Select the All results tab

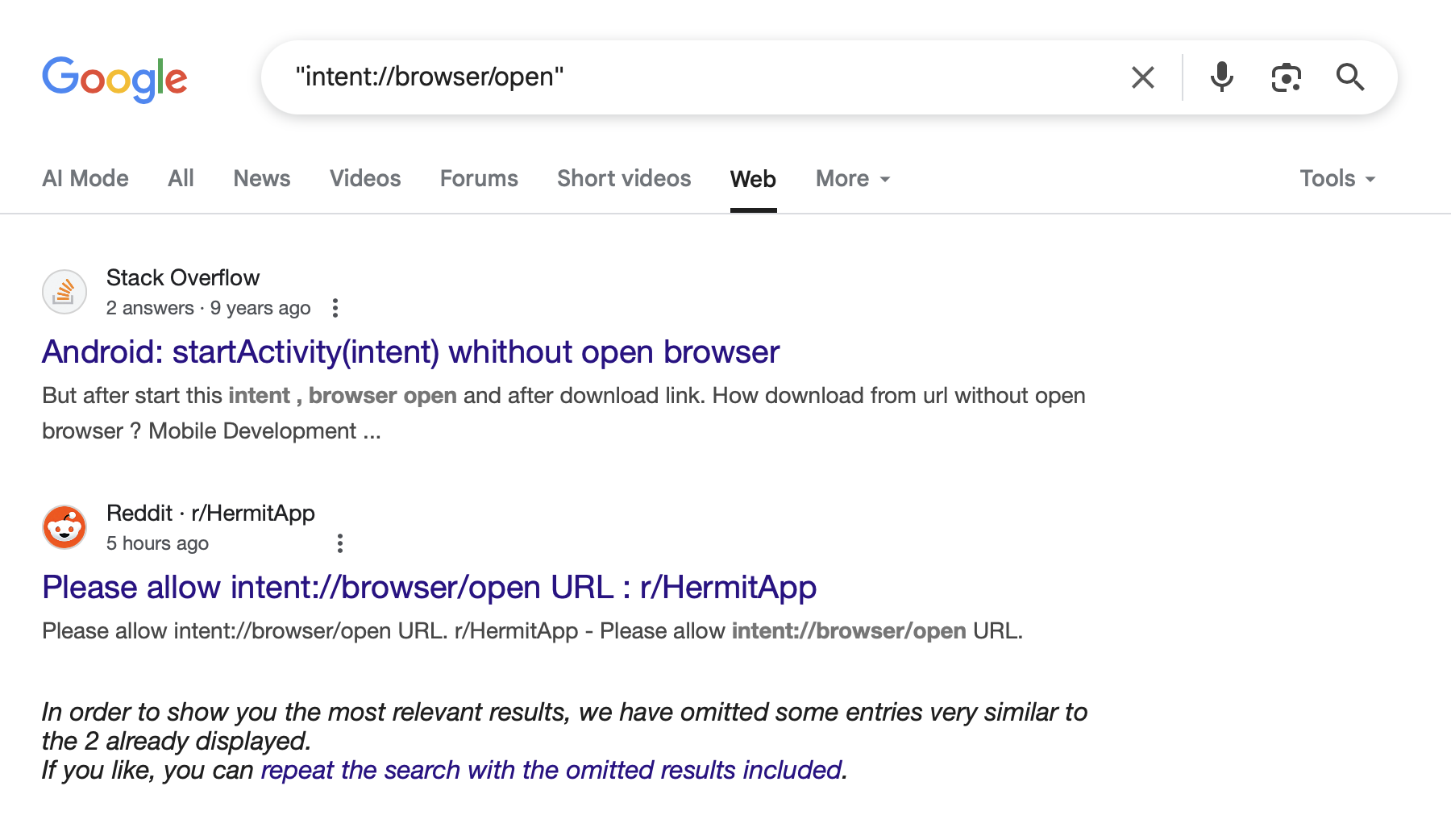(x=181, y=178)
